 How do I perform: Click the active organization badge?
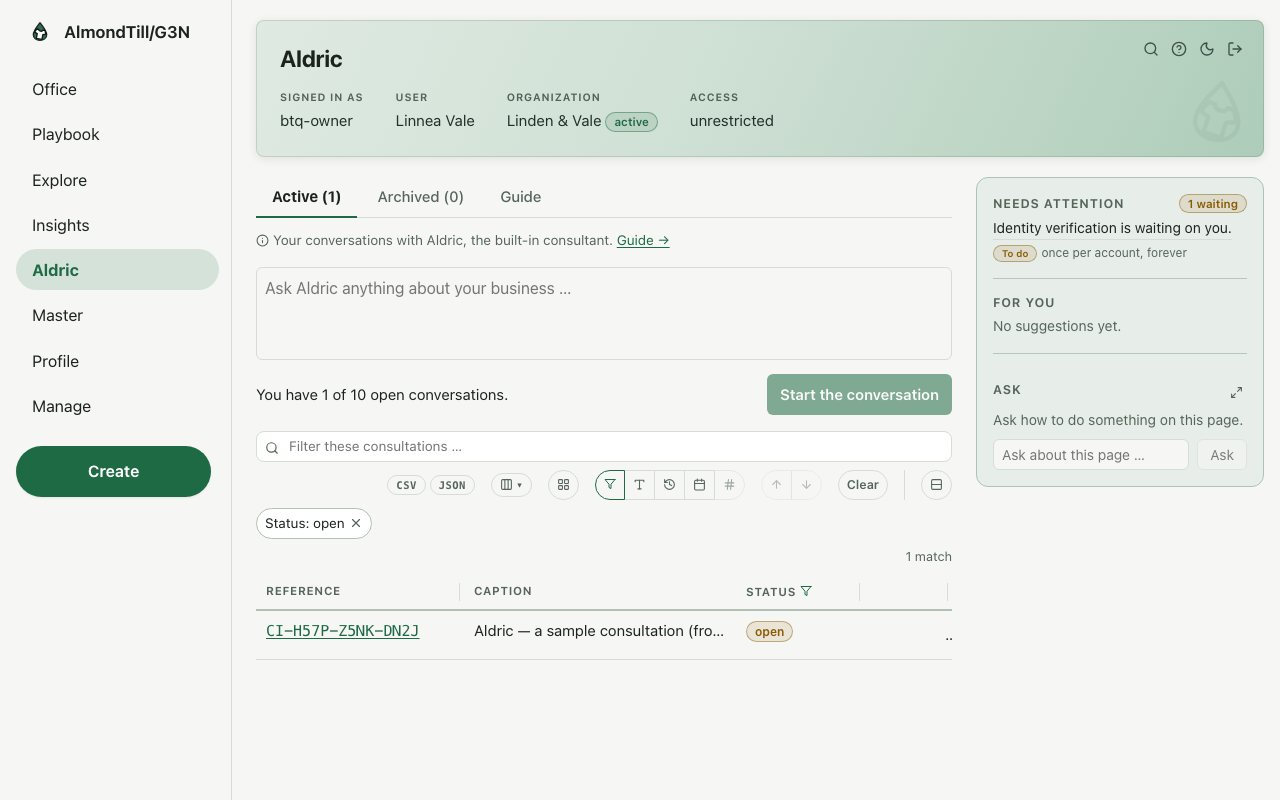pyautogui.click(x=631, y=122)
